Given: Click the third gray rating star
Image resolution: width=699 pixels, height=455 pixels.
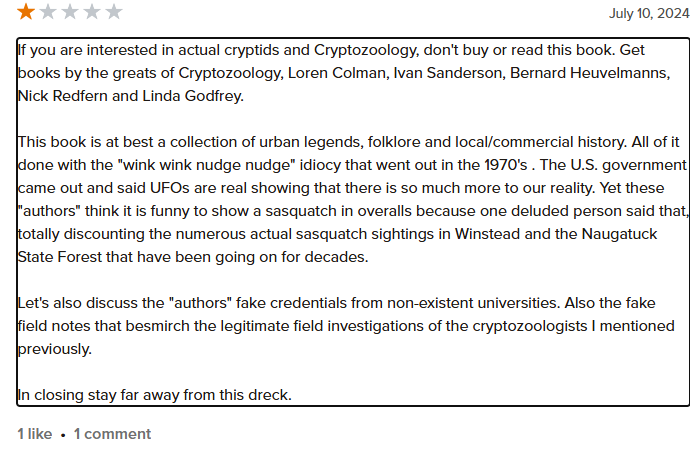Looking at the screenshot, I should [70, 12].
